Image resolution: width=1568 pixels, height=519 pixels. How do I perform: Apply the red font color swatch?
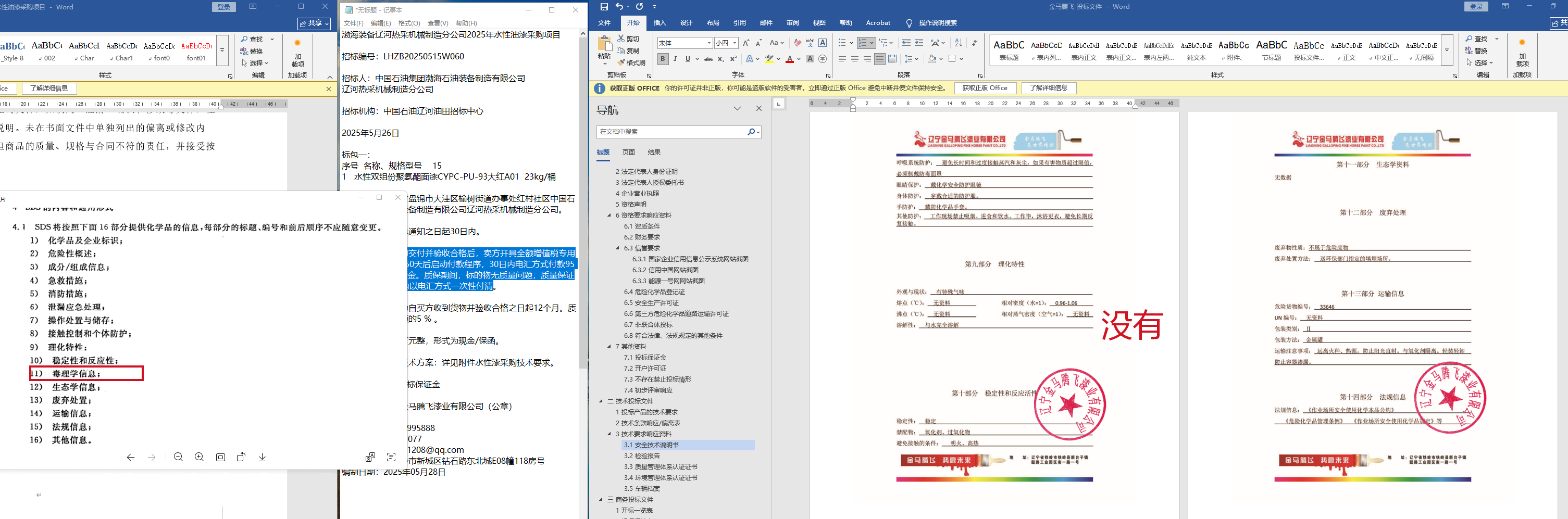click(x=790, y=59)
